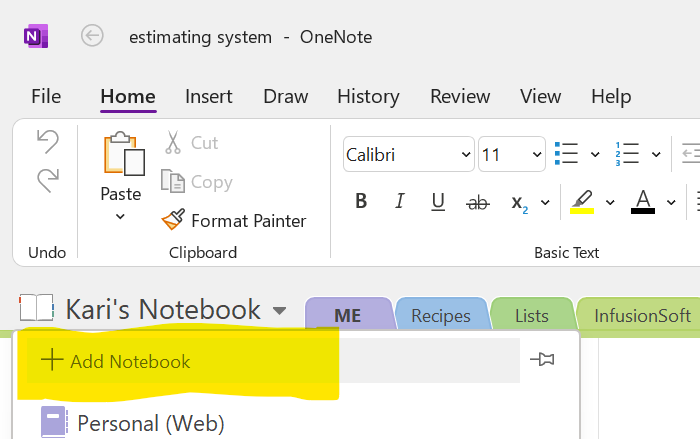The image size is (700, 439).
Task: Open the Lists section tab
Action: [532, 315]
